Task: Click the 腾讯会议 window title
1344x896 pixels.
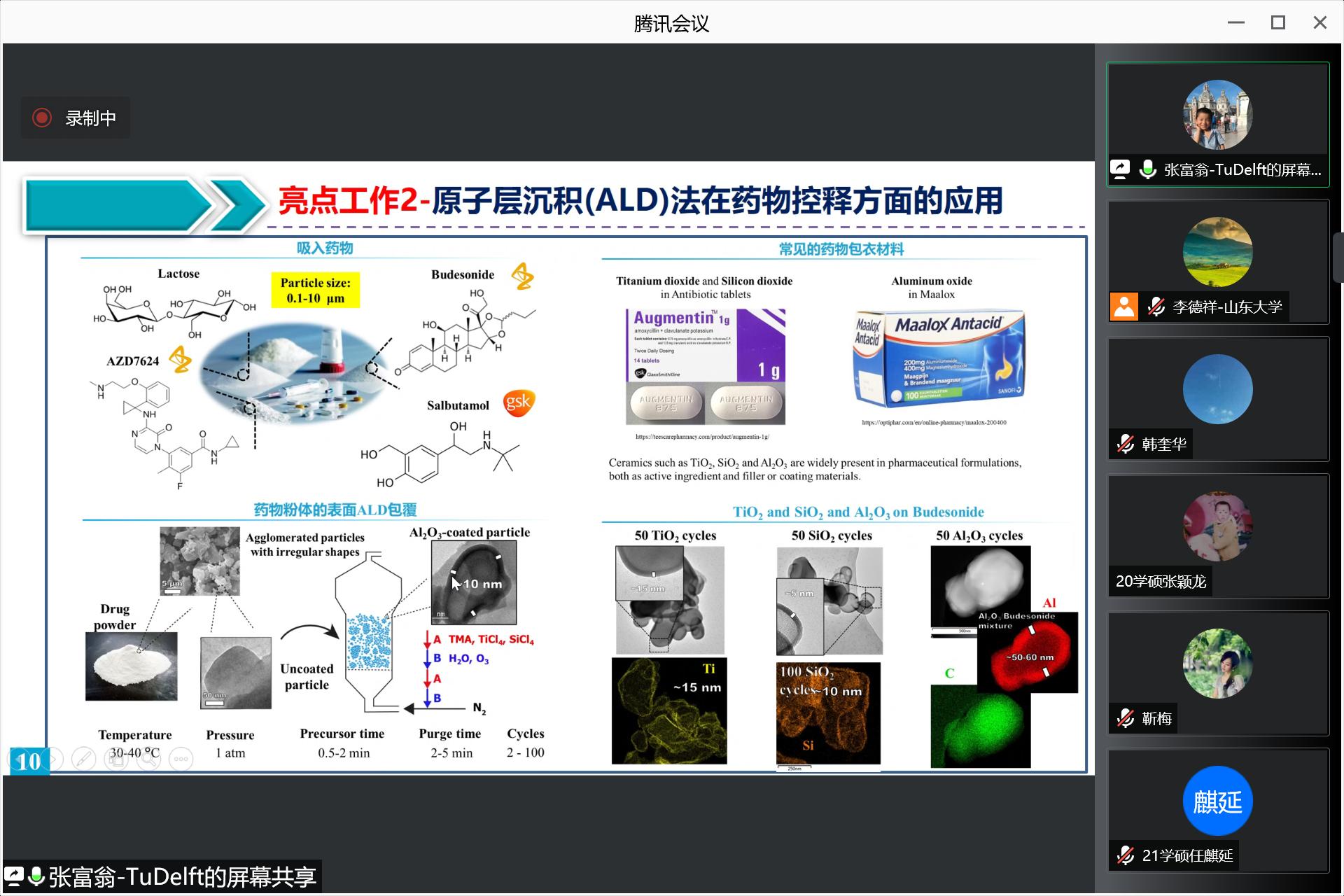Action: click(671, 23)
